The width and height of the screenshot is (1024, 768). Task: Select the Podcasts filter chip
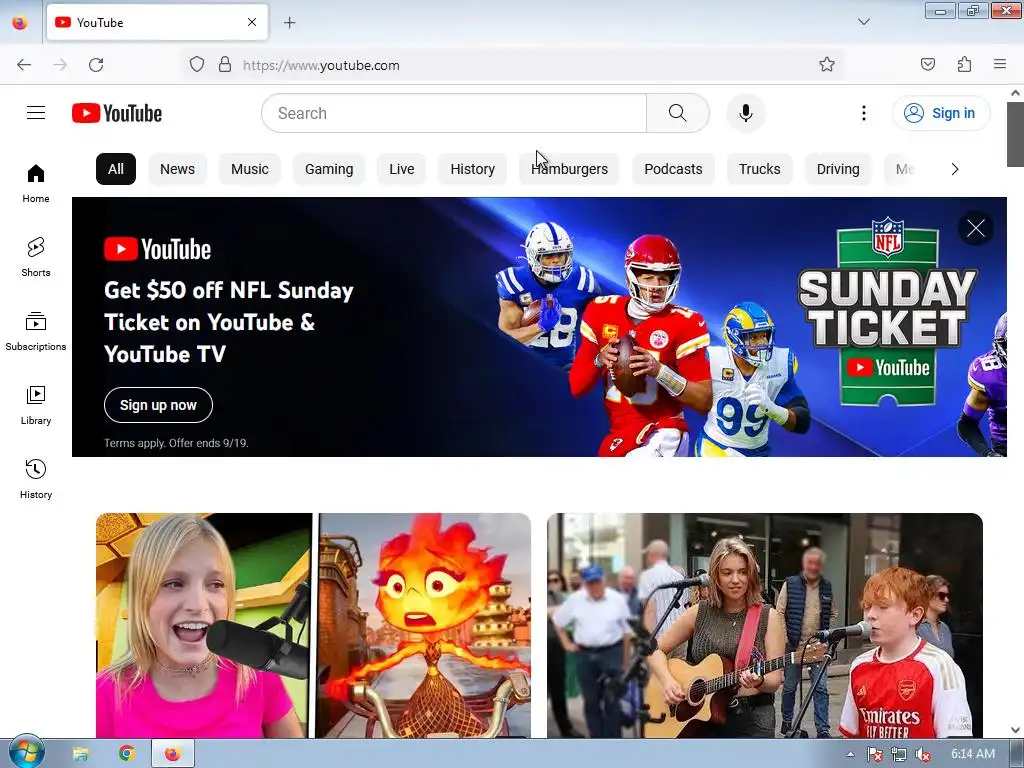tap(673, 169)
